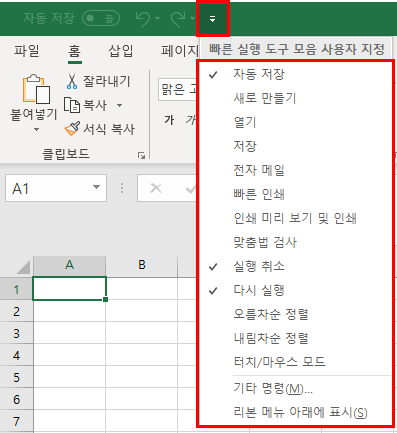The image size is (397, 433).
Task: Enable 오름차순 정렬 in the customize menu
Action: (295, 314)
